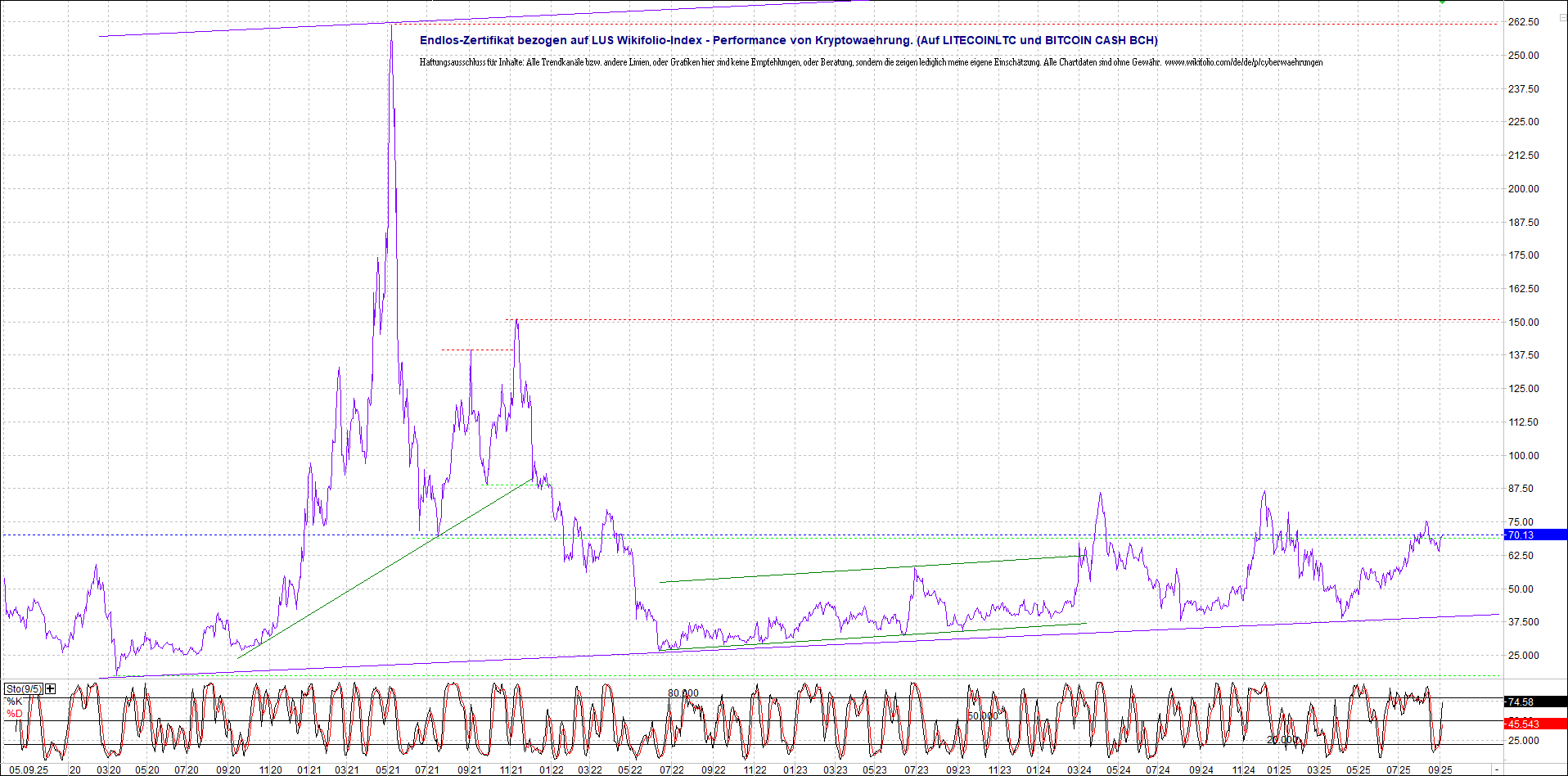
Task: Select the 80.000 stochastic level label
Action: click(x=683, y=693)
